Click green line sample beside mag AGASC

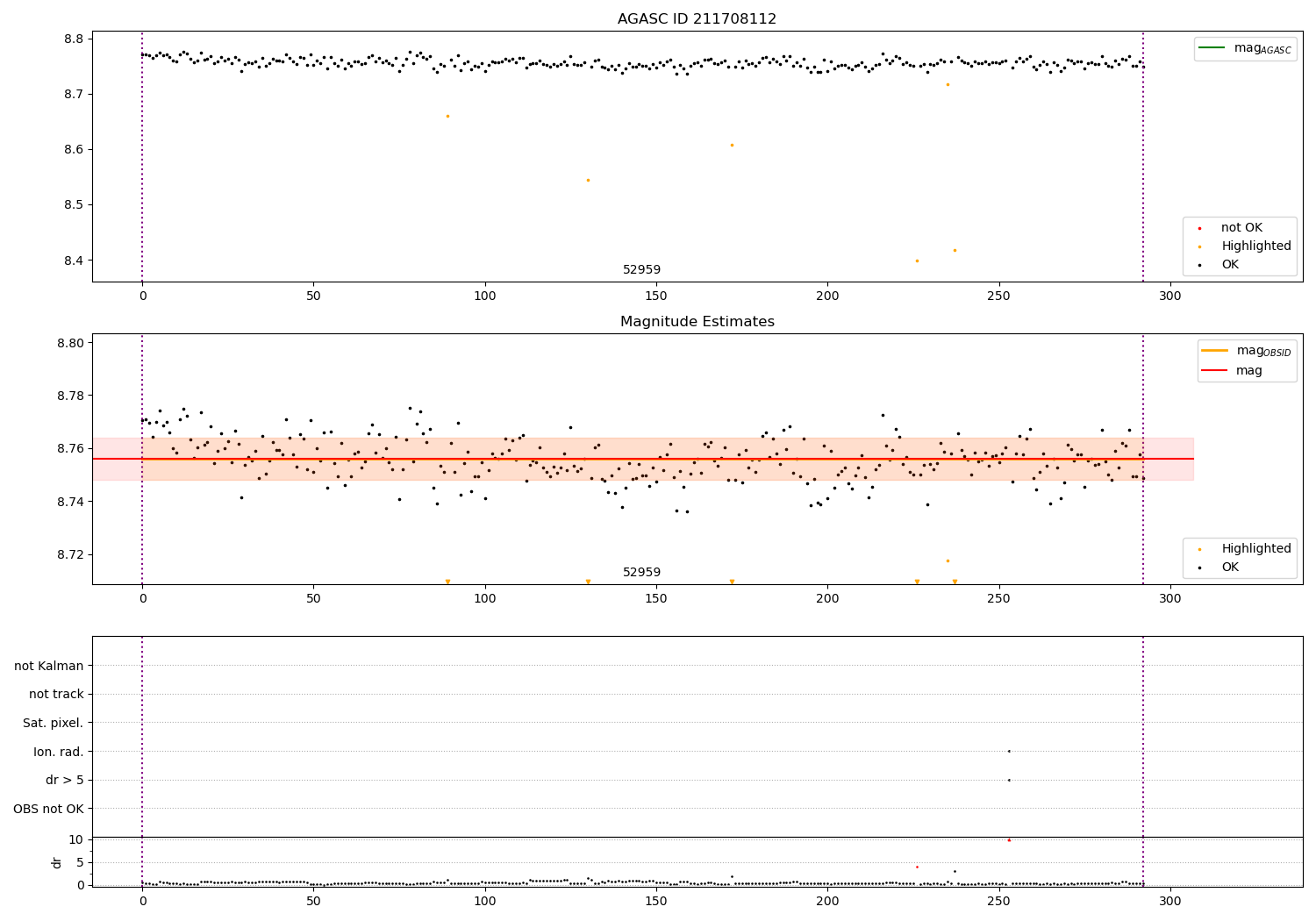coord(1212,48)
